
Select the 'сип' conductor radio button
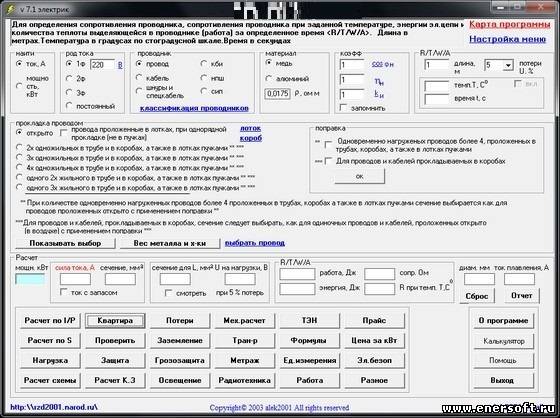204,91
